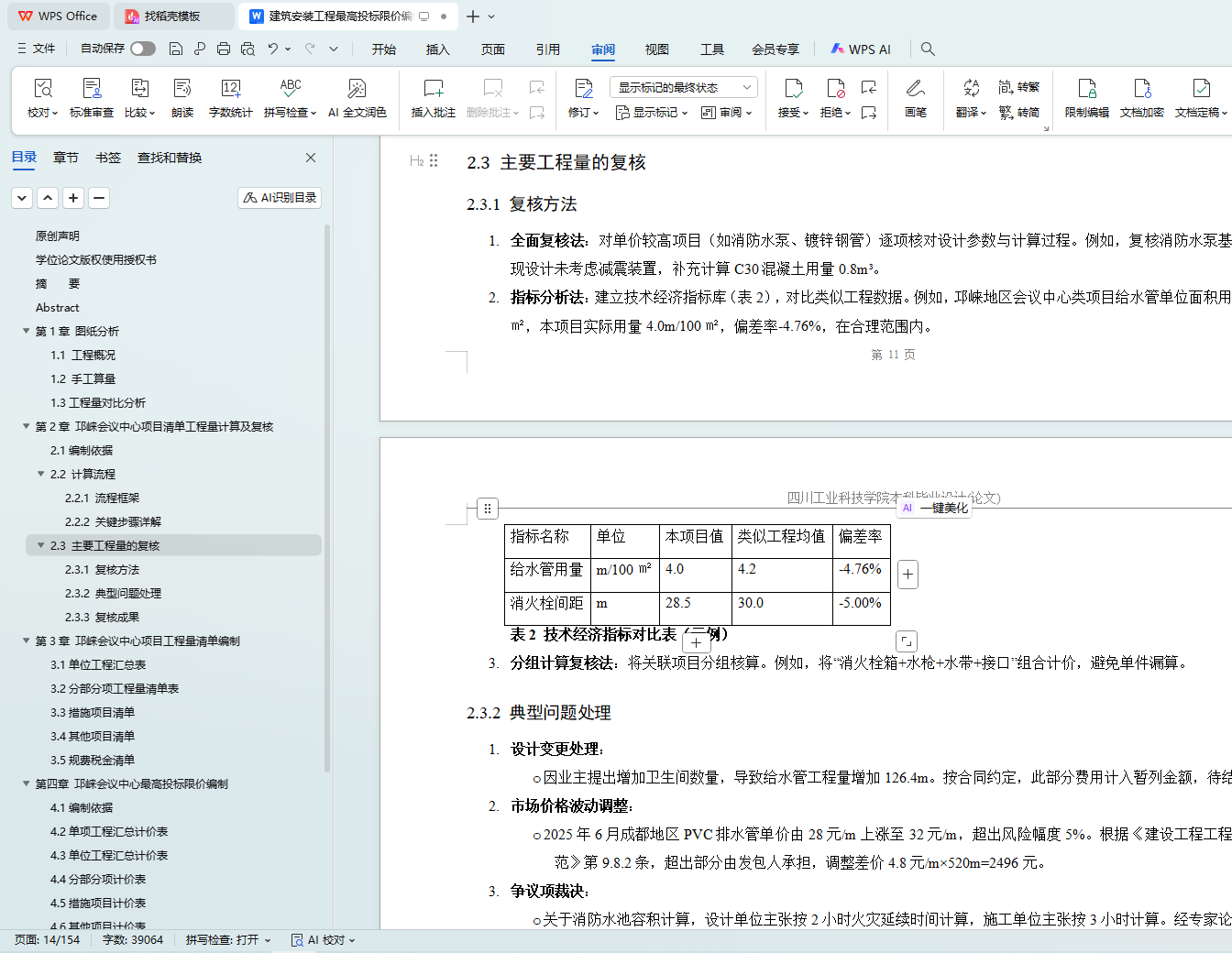Click the 字数统计 word count icon
This screenshot has height=953, width=1232.
click(230, 89)
